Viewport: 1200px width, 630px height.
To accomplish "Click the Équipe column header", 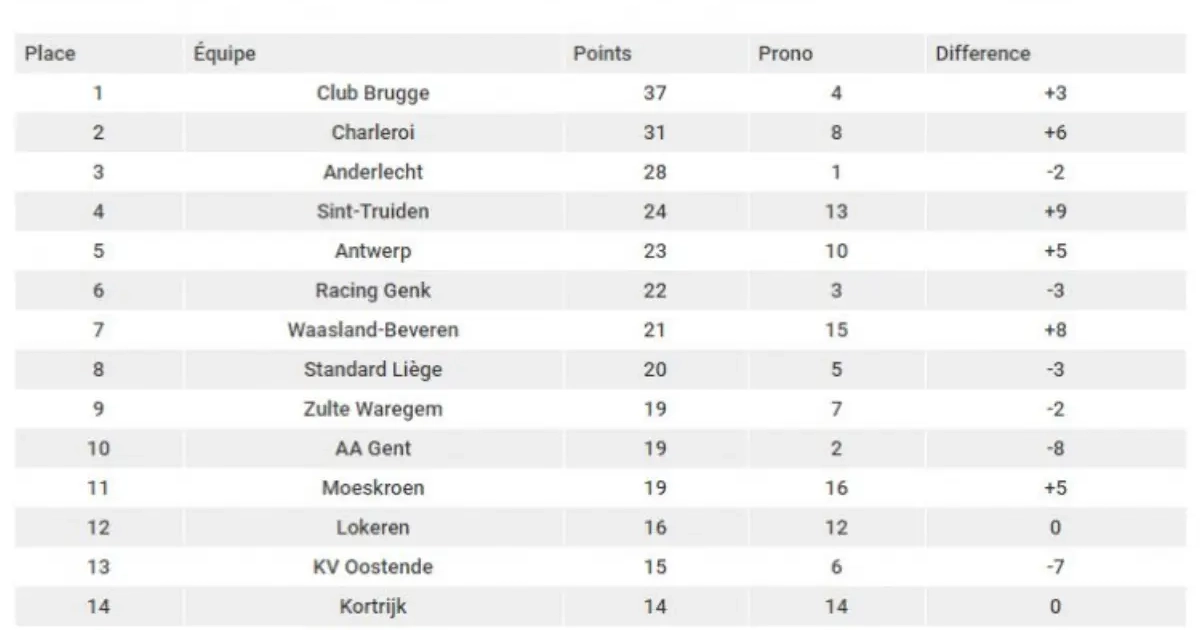I will tap(224, 54).
